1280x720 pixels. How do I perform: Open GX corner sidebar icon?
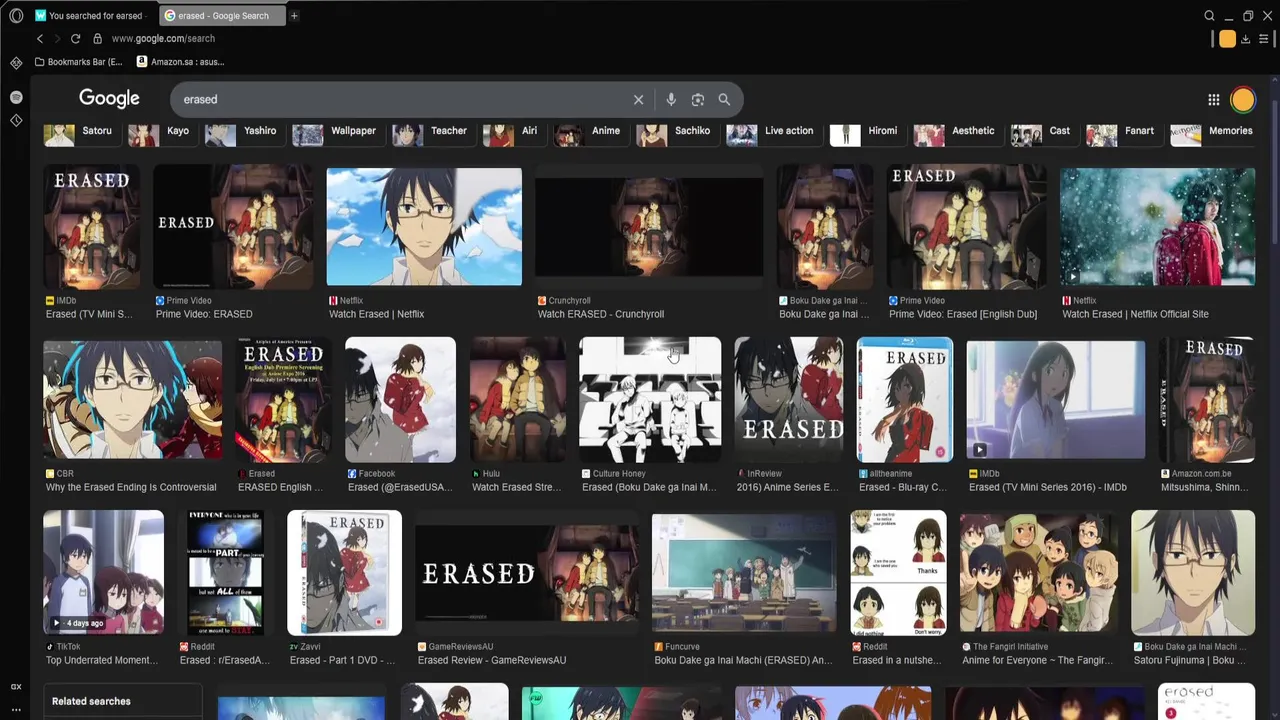(x=16, y=687)
